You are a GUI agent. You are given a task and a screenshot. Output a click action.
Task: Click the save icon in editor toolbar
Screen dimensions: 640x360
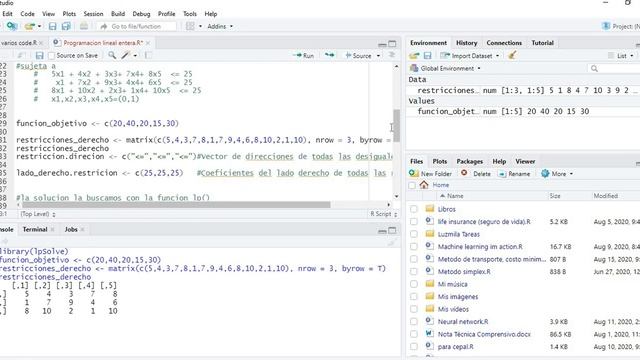[39, 56]
